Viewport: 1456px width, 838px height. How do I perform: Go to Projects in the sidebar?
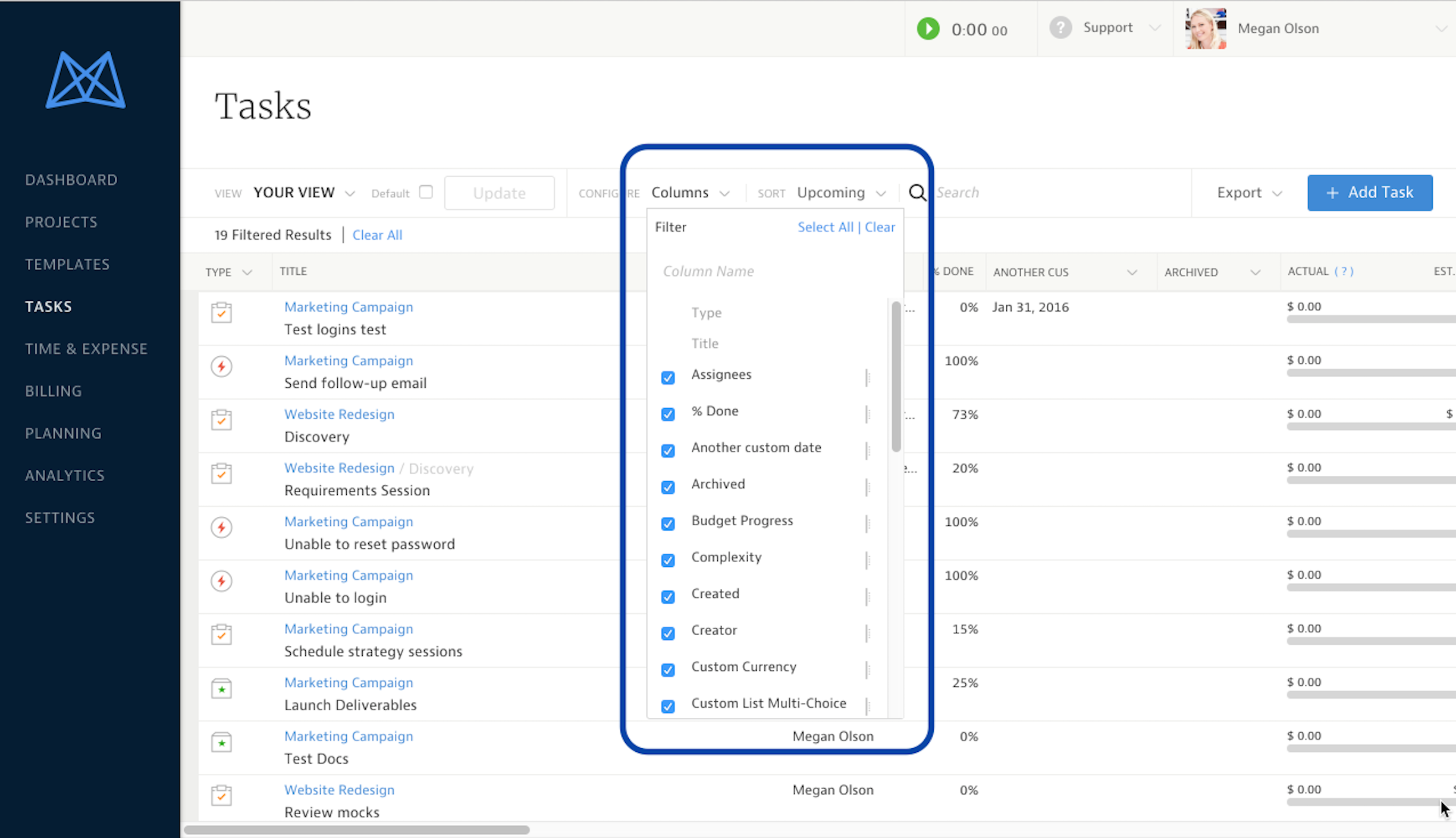click(61, 222)
